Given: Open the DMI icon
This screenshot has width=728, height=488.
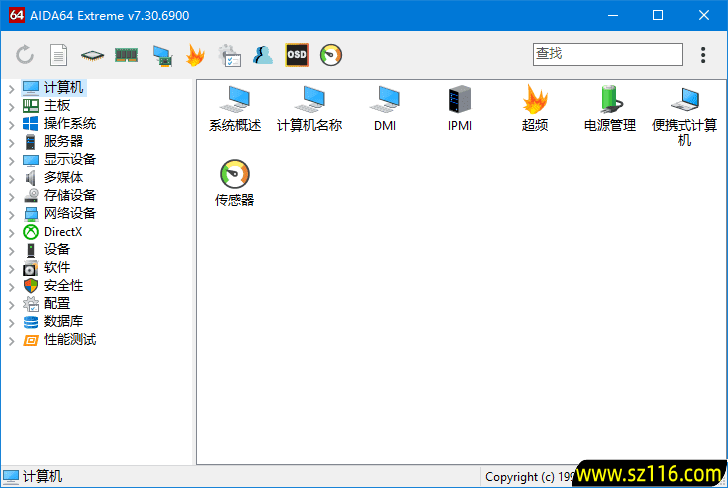Looking at the screenshot, I should pos(385,109).
